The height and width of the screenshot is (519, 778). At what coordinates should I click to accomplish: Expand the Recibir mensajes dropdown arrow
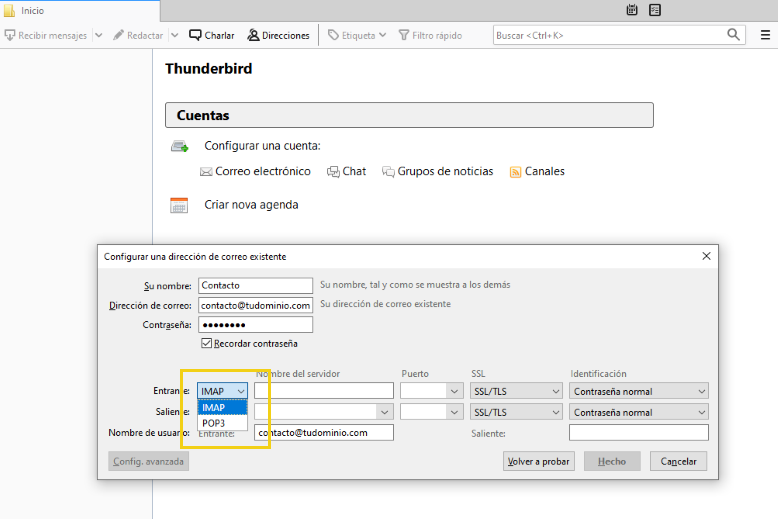99,35
